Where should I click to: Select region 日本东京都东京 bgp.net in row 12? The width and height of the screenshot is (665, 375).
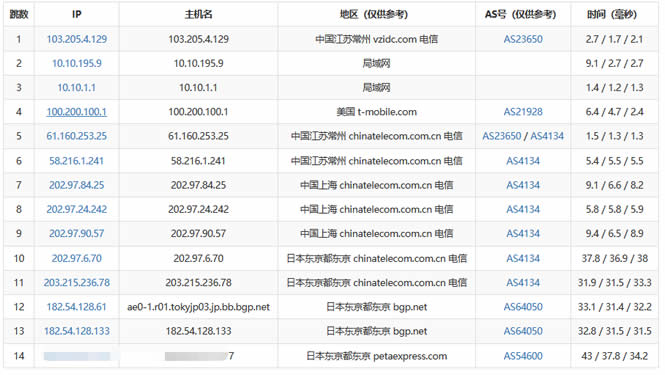click(x=377, y=307)
